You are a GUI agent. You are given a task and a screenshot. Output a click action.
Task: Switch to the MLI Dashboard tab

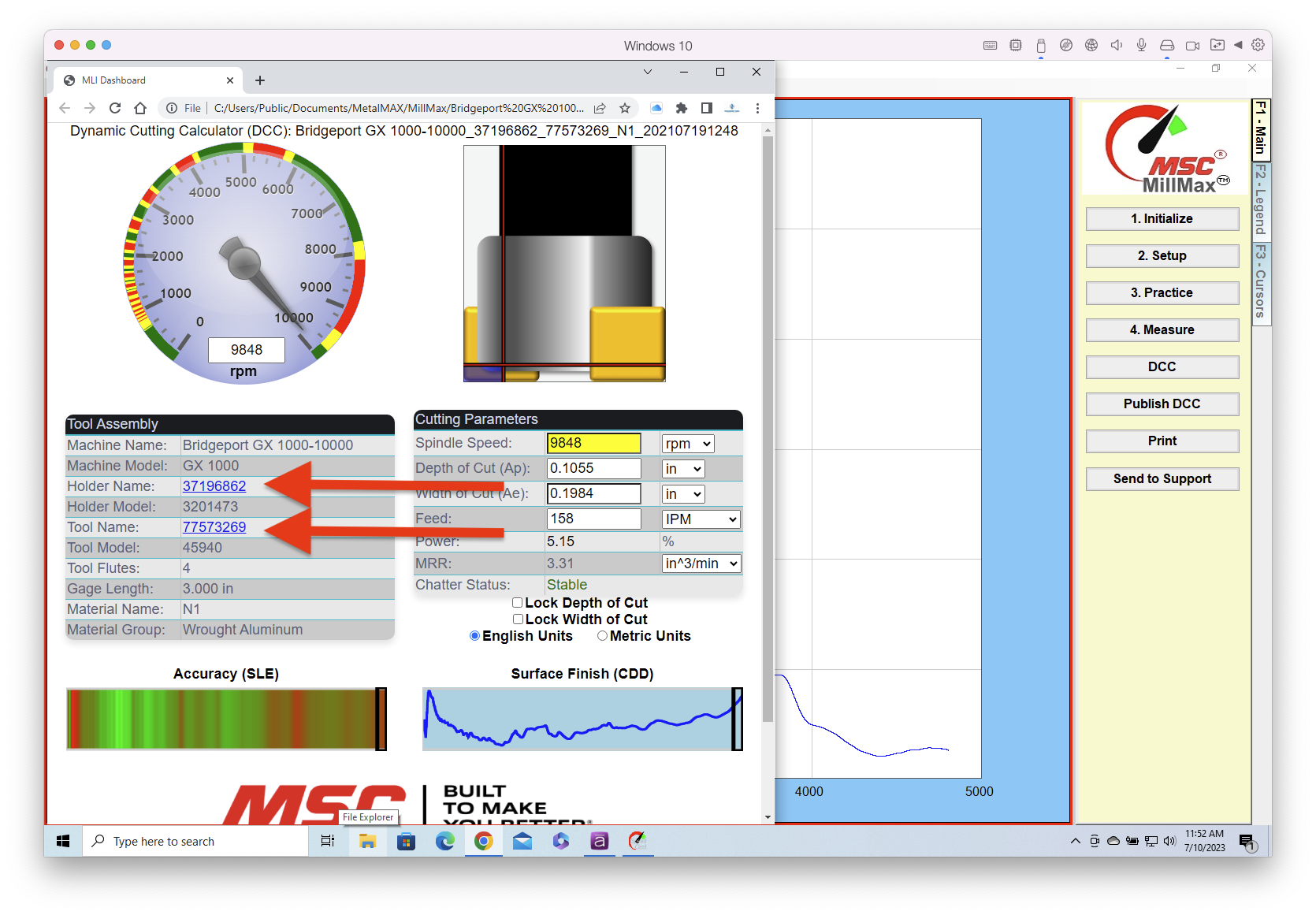point(148,80)
